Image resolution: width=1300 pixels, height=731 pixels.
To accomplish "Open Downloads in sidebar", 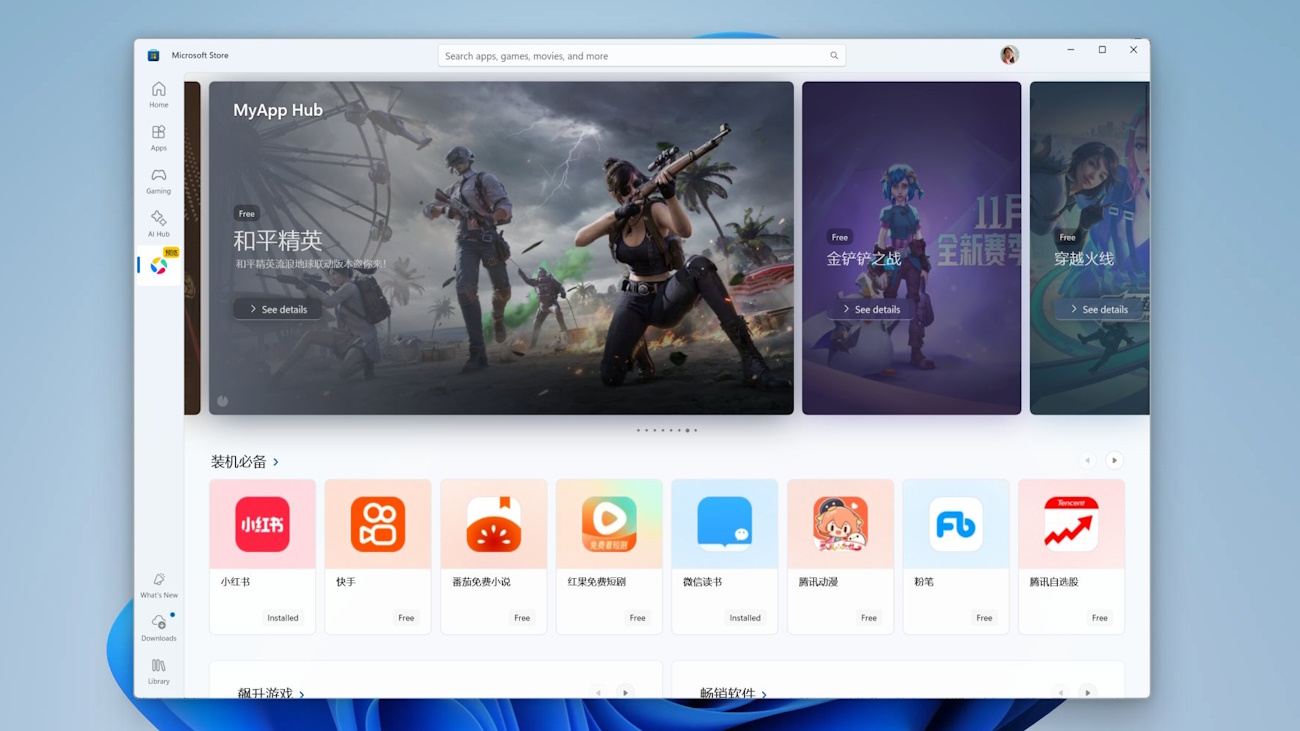I will click(159, 628).
